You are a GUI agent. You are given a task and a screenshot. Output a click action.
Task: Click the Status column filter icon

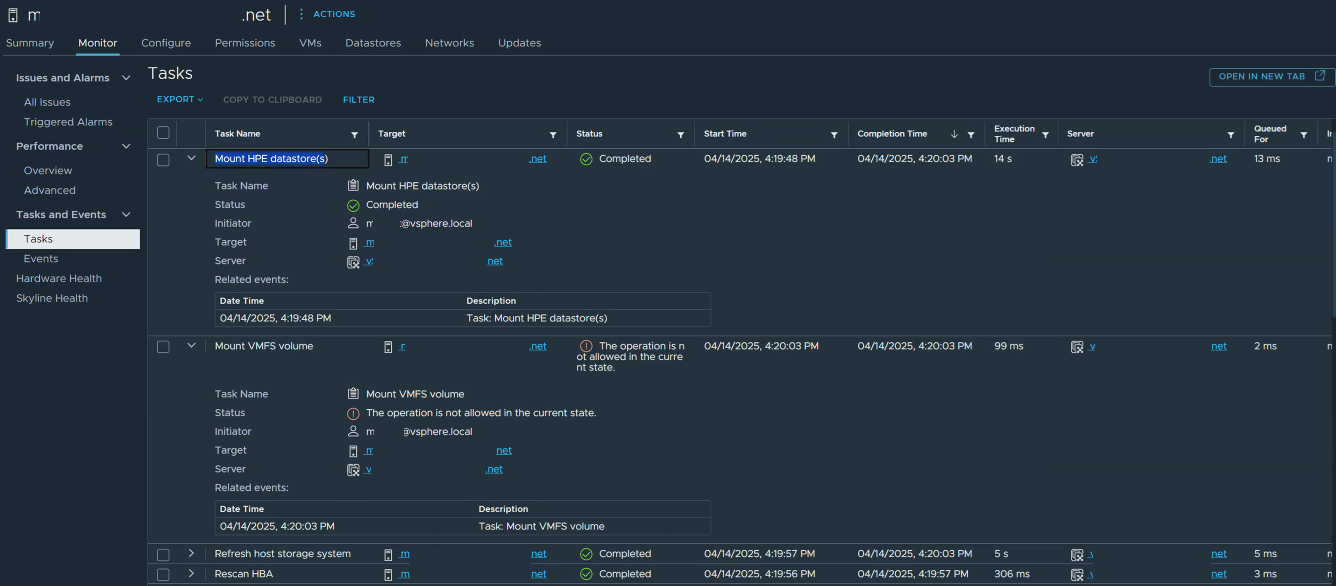tap(681, 135)
